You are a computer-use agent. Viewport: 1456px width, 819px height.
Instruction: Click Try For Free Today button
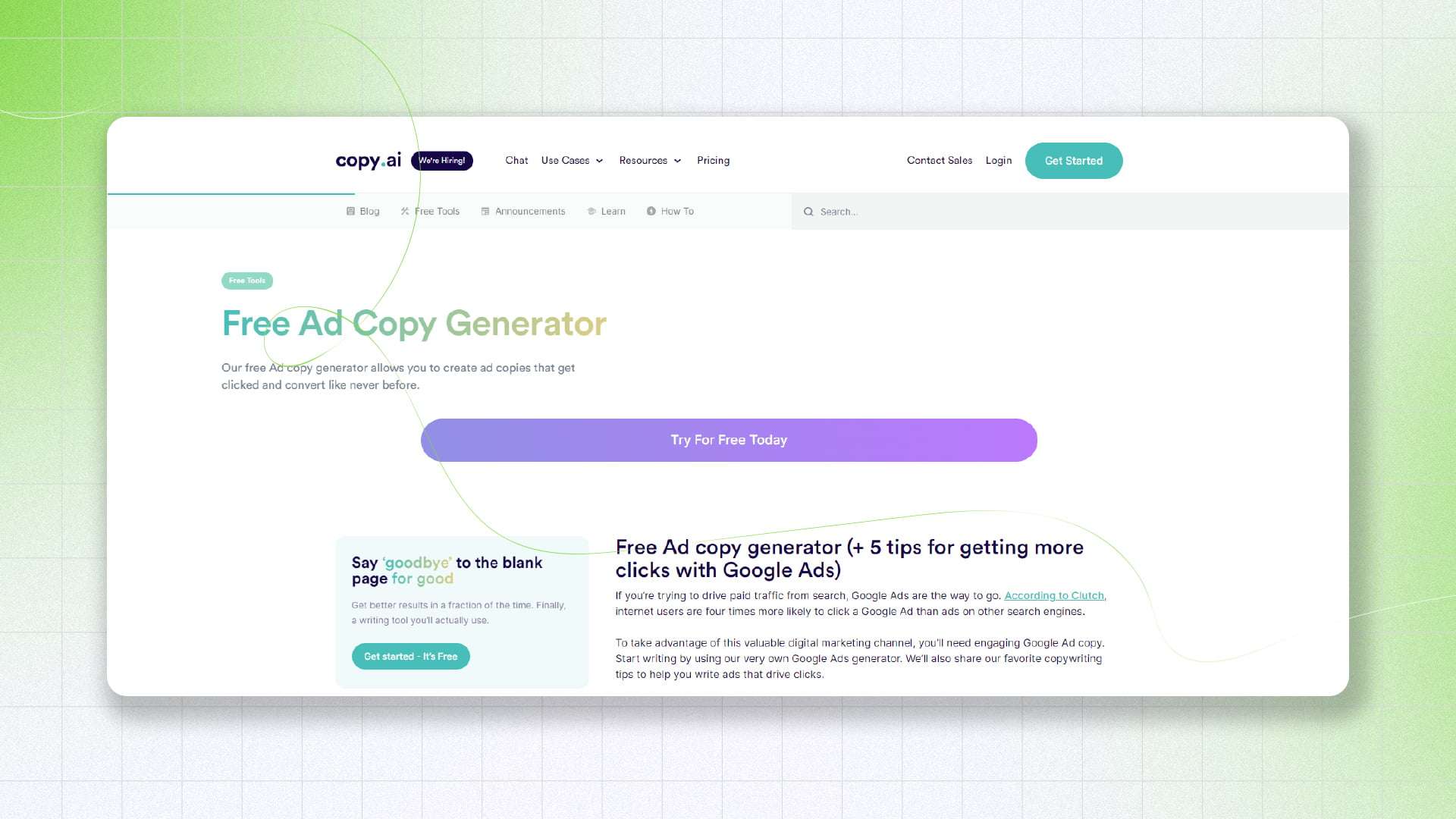click(728, 440)
